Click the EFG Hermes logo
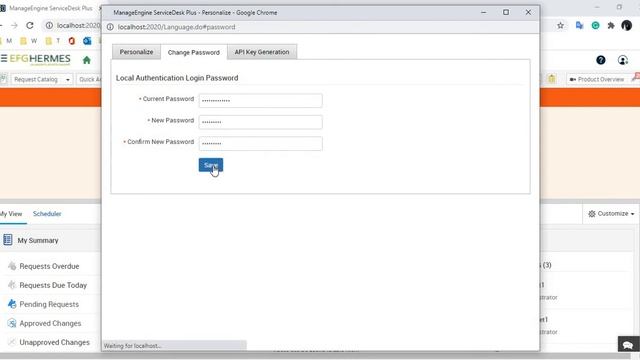 coord(40,59)
